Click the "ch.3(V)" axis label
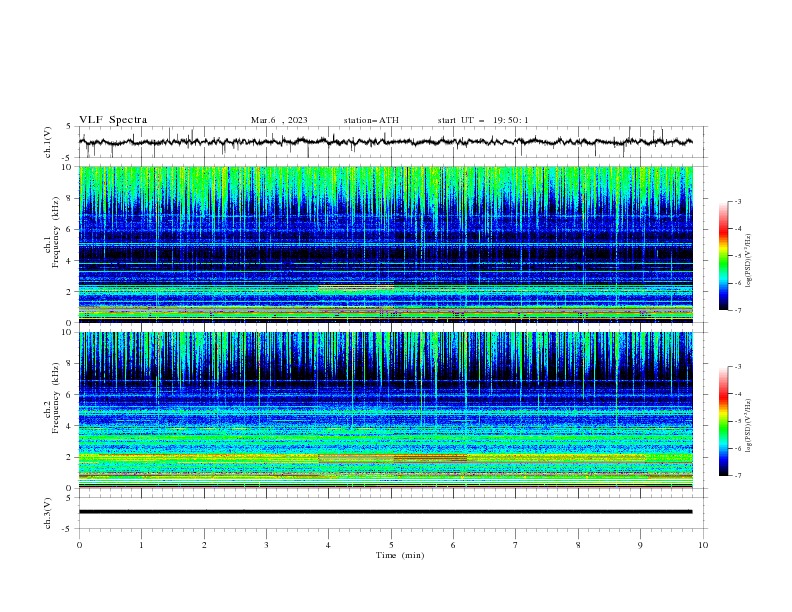This screenshot has width=792, height=612. click(x=48, y=513)
